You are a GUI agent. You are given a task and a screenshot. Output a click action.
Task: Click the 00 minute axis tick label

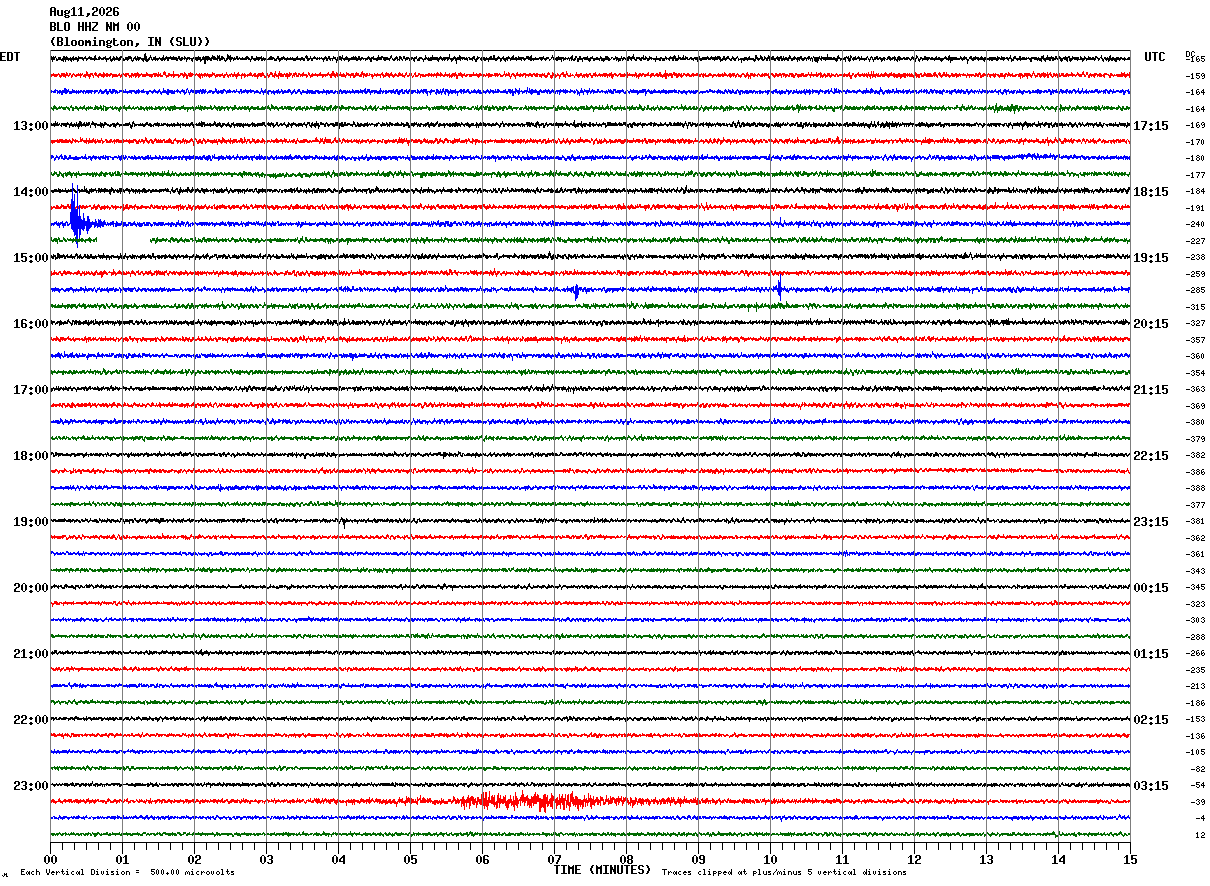[51, 859]
